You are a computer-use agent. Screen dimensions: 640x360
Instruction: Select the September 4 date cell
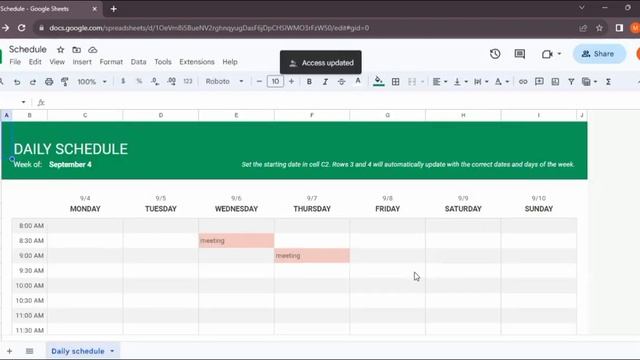70,164
